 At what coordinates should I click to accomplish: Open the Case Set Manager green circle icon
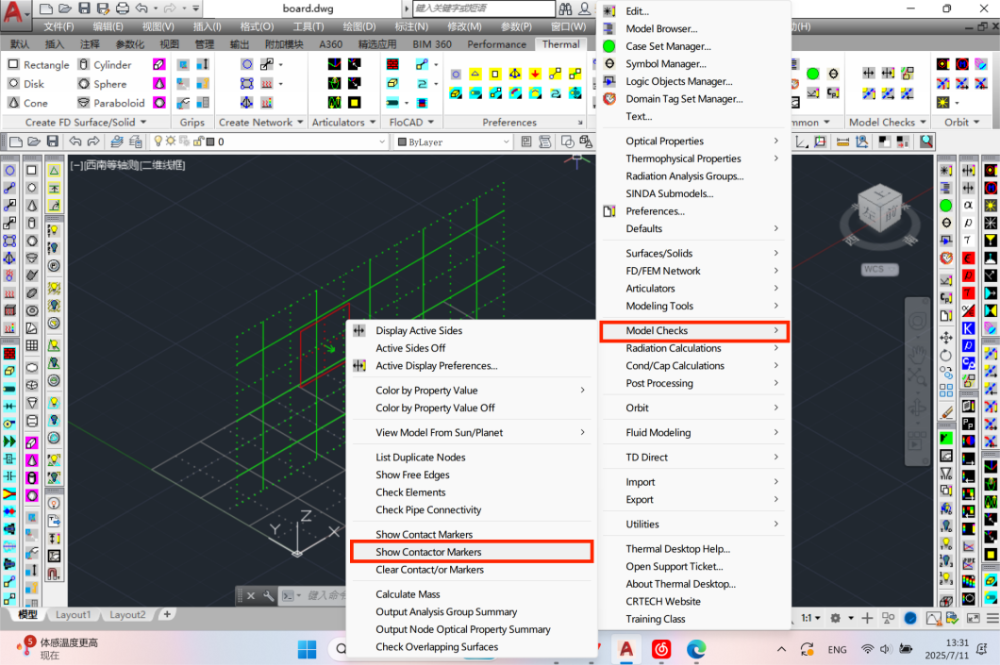click(609, 46)
